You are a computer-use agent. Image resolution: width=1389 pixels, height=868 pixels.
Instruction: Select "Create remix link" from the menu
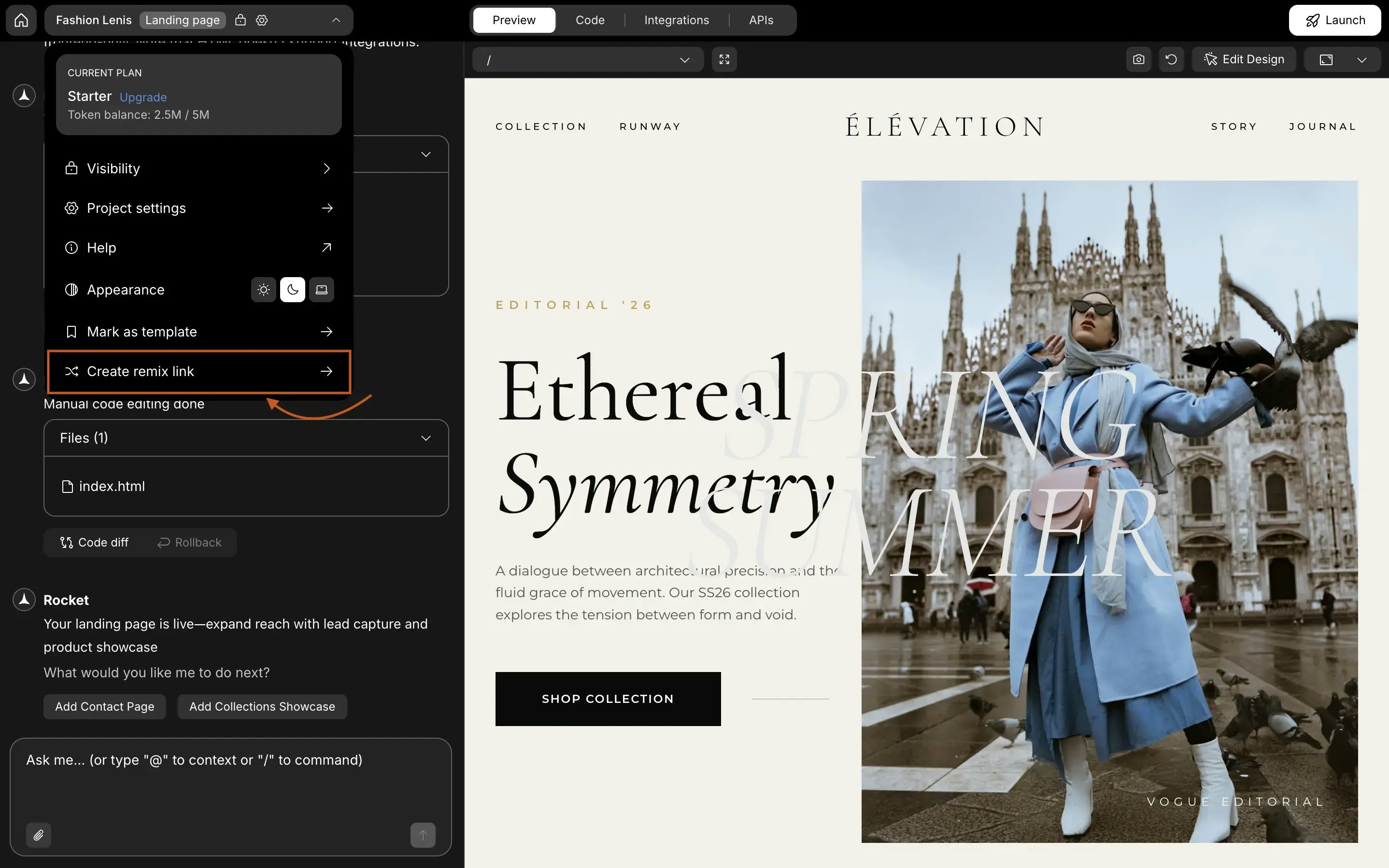141,371
